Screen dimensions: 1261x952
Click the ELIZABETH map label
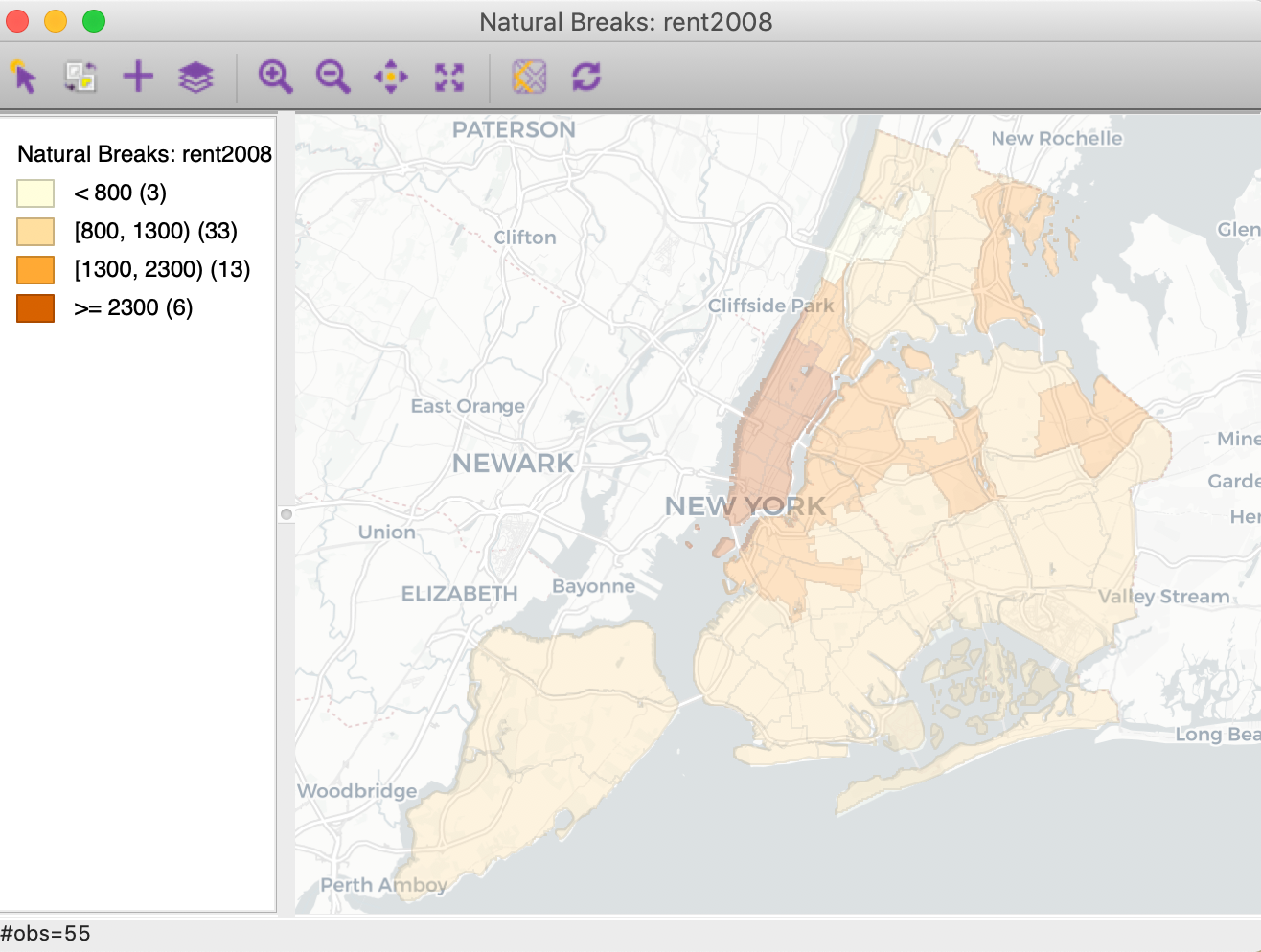pos(459,594)
